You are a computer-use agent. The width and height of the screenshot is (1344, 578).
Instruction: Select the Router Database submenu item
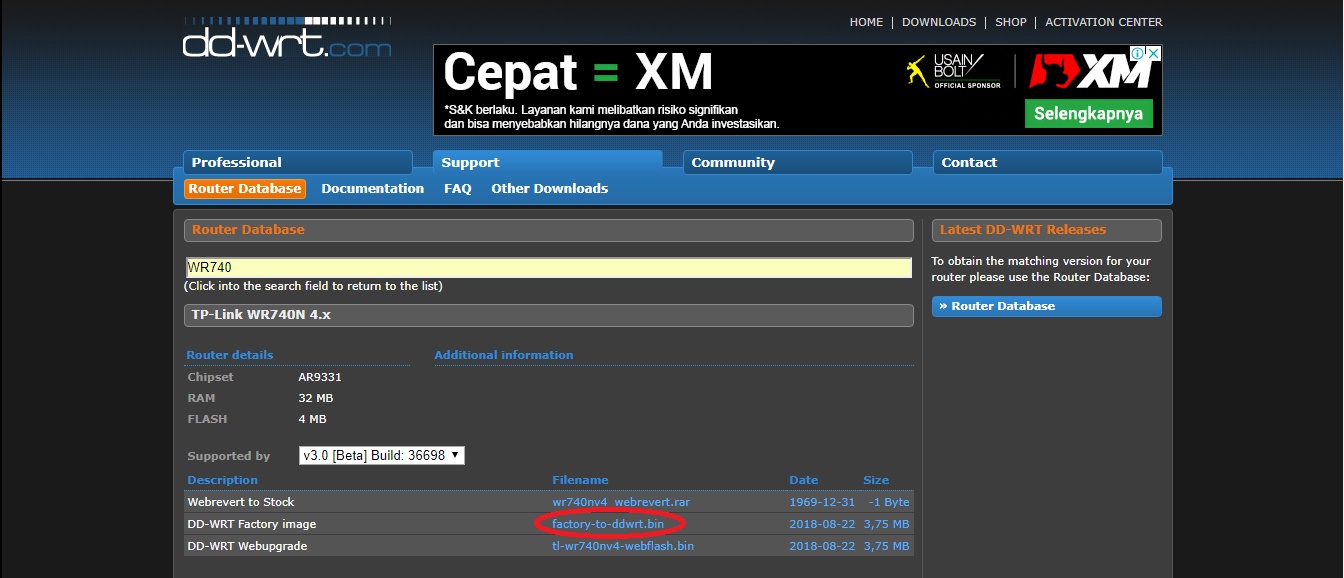pyautogui.click(x=245, y=188)
